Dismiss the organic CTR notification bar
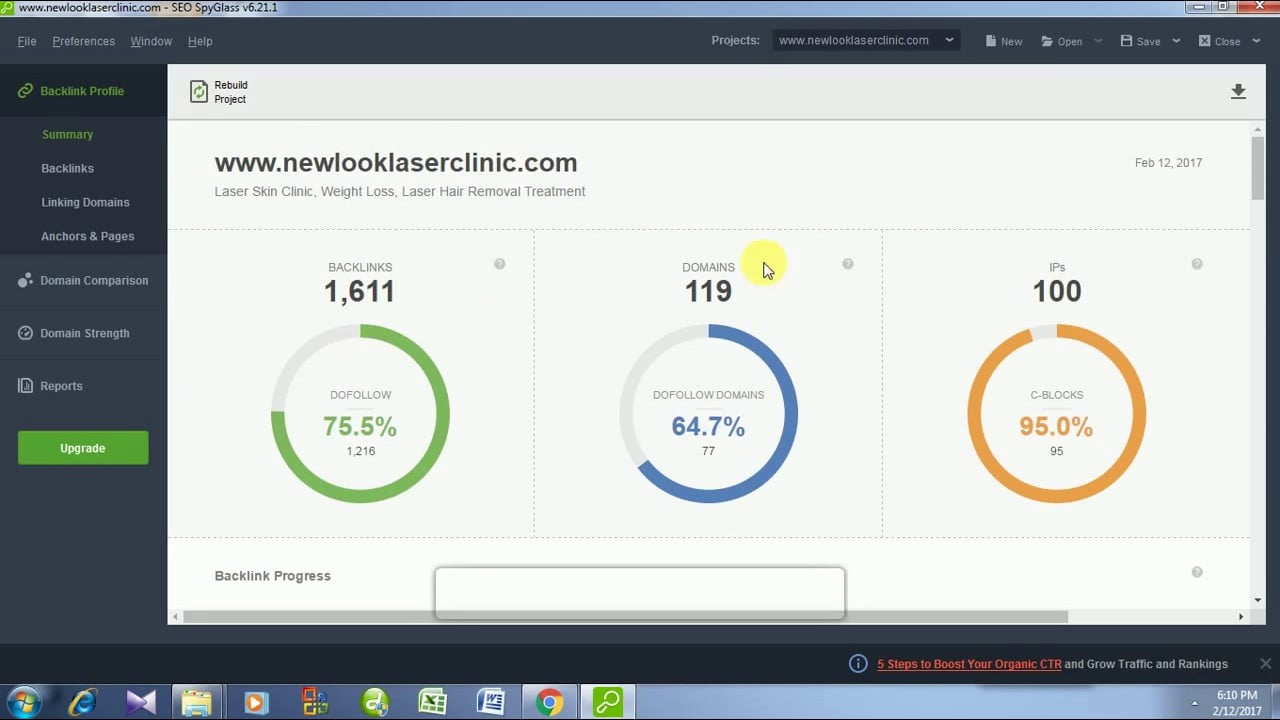The height and width of the screenshot is (720, 1280). pos(1265,663)
